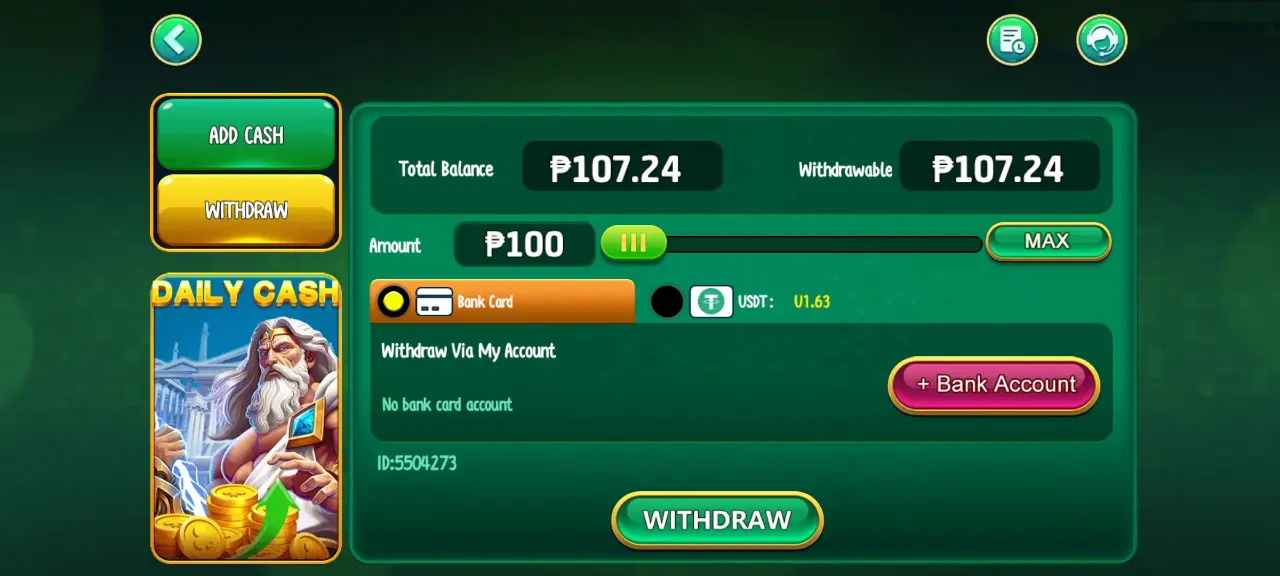Click the bank card icon

tap(434, 301)
